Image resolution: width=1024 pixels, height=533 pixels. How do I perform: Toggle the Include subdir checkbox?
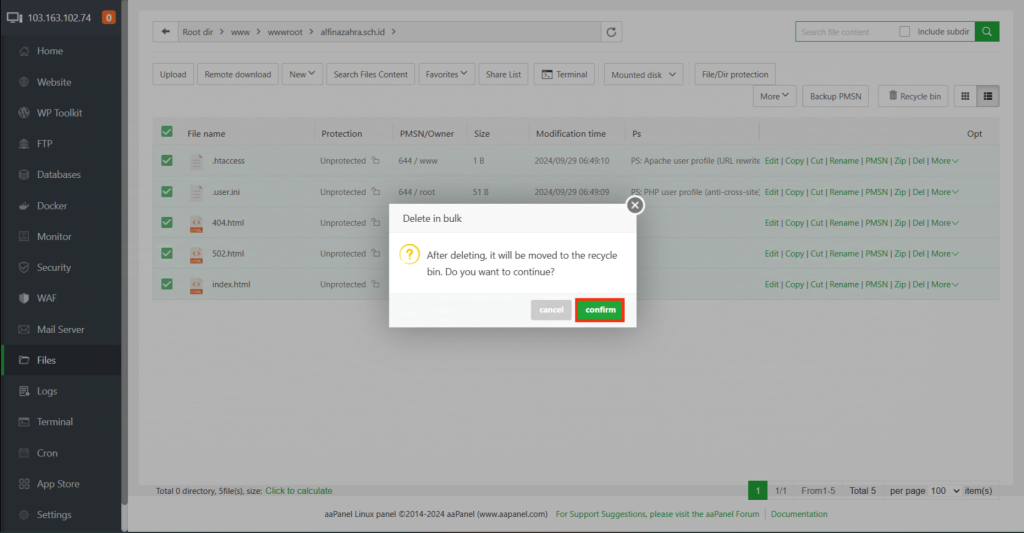point(905,32)
